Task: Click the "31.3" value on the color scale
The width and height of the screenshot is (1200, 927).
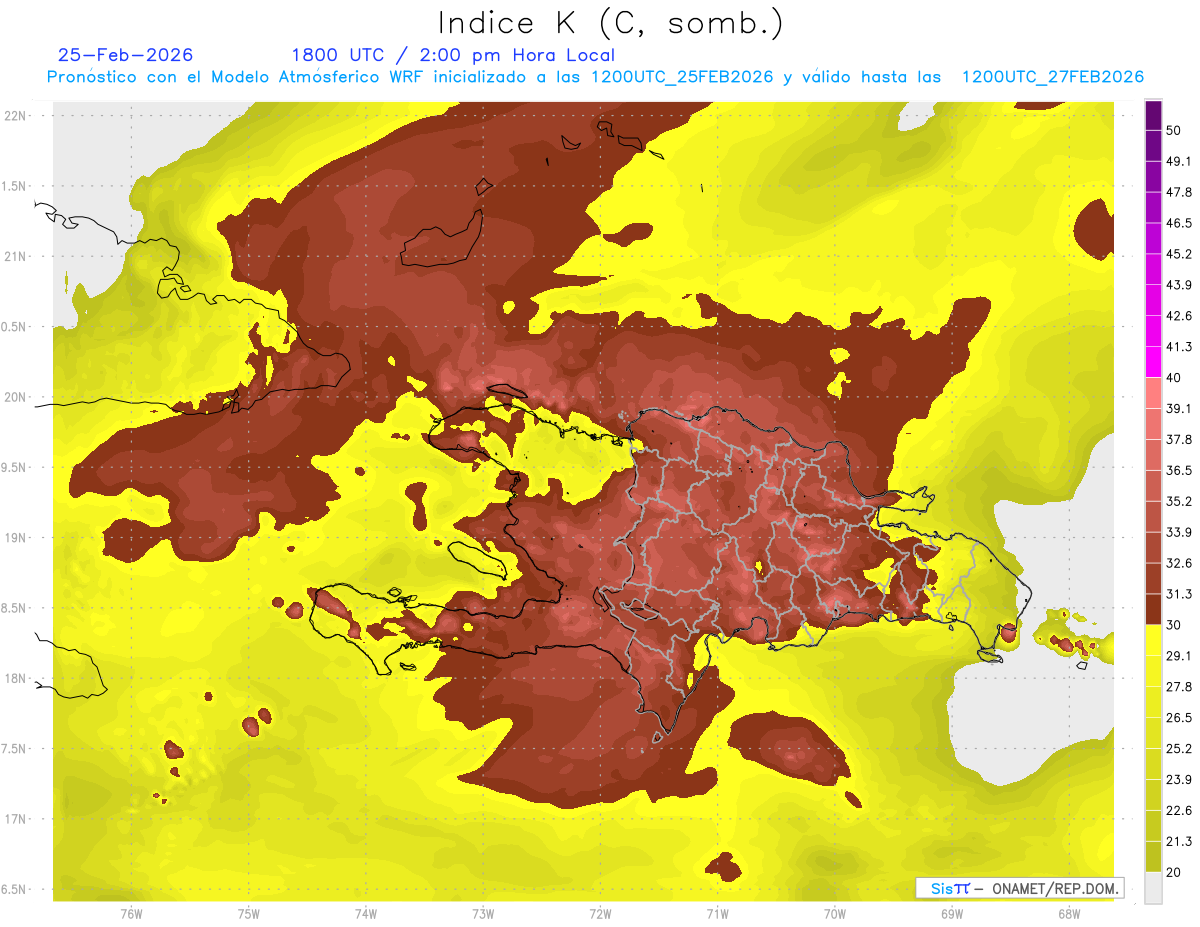Action: 1179,593
